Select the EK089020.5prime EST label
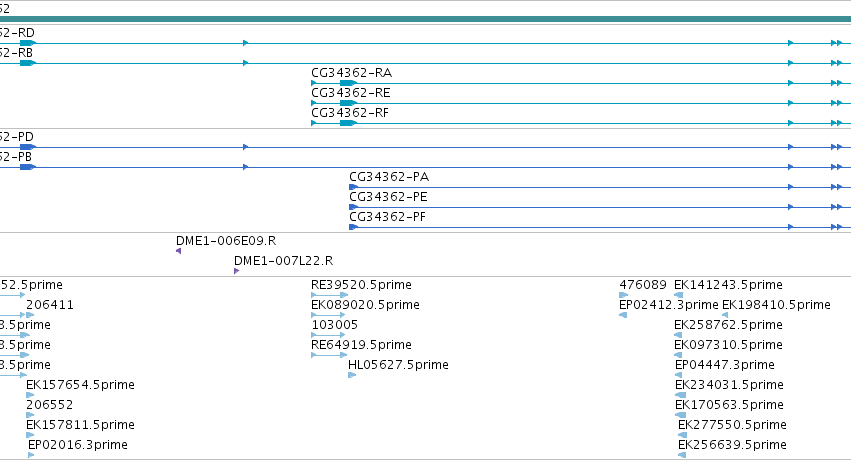This screenshot has height=460, width=851. 365,305
